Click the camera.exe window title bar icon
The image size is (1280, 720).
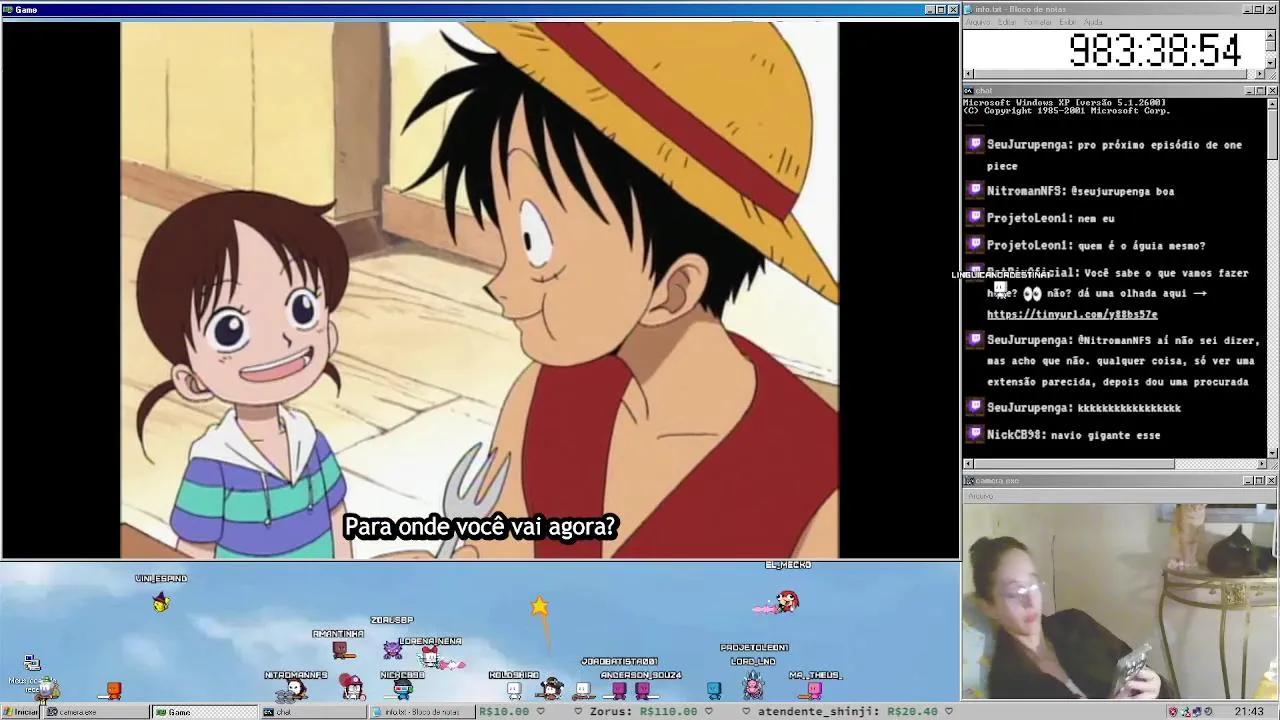click(969, 481)
